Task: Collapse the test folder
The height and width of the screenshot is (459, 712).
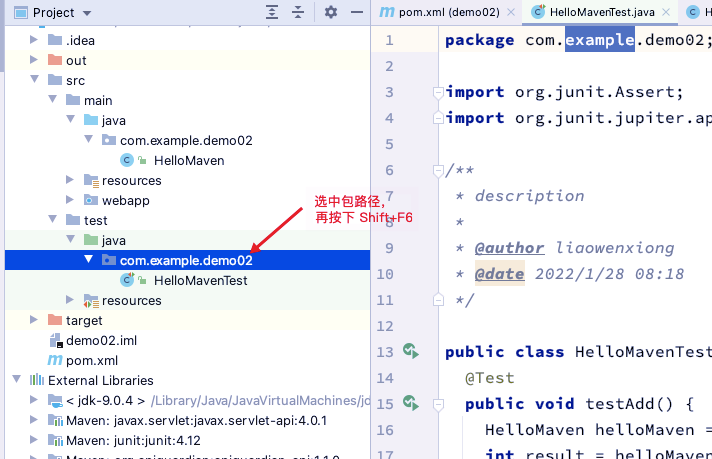Action: coord(53,219)
